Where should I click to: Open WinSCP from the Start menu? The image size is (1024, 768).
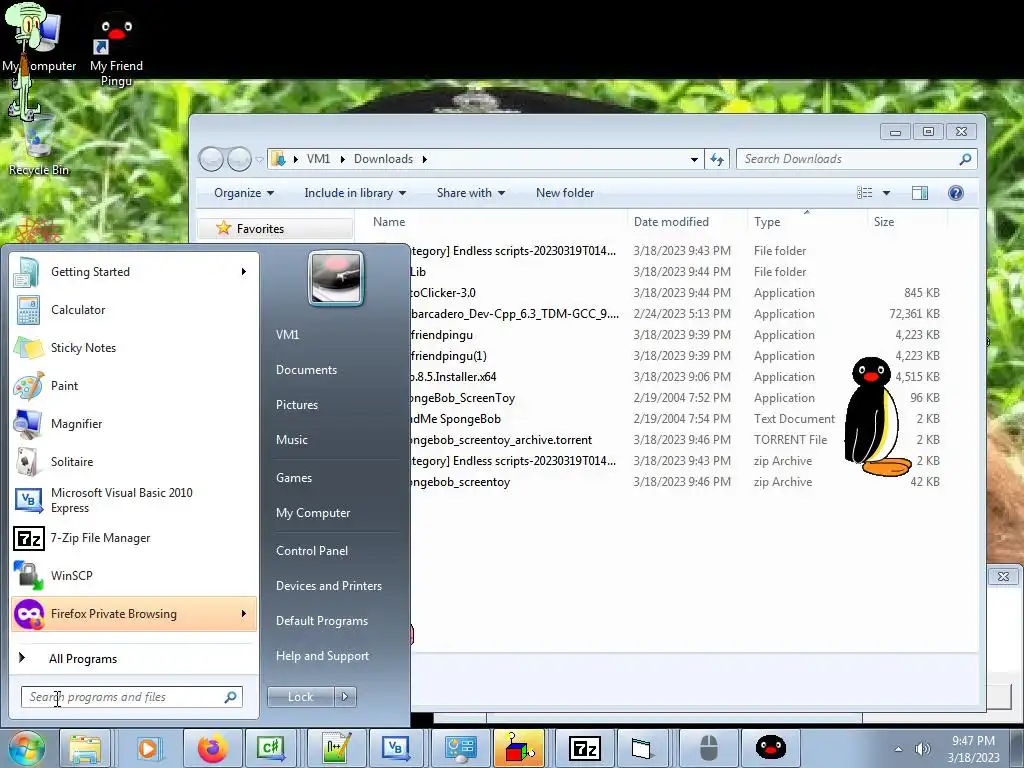click(x=134, y=575)
